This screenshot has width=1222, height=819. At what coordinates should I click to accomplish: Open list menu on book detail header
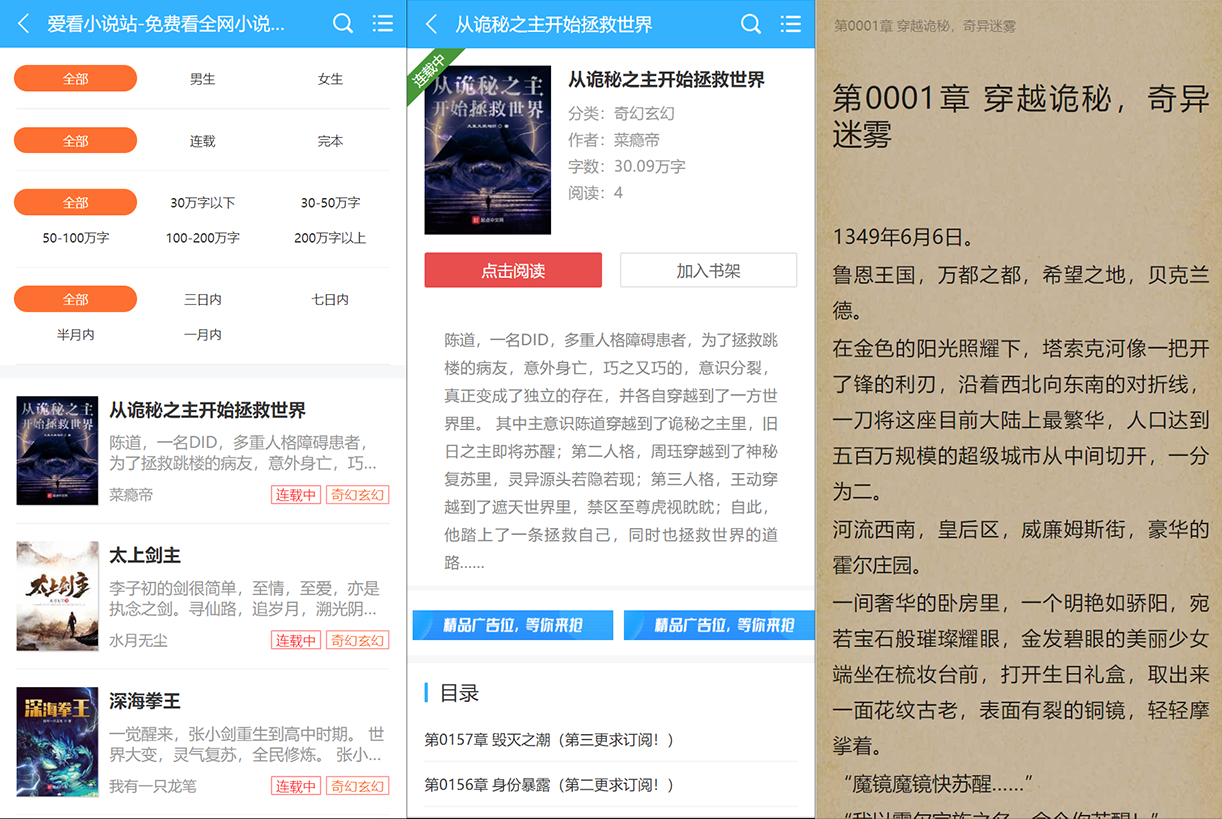(790, 24)
